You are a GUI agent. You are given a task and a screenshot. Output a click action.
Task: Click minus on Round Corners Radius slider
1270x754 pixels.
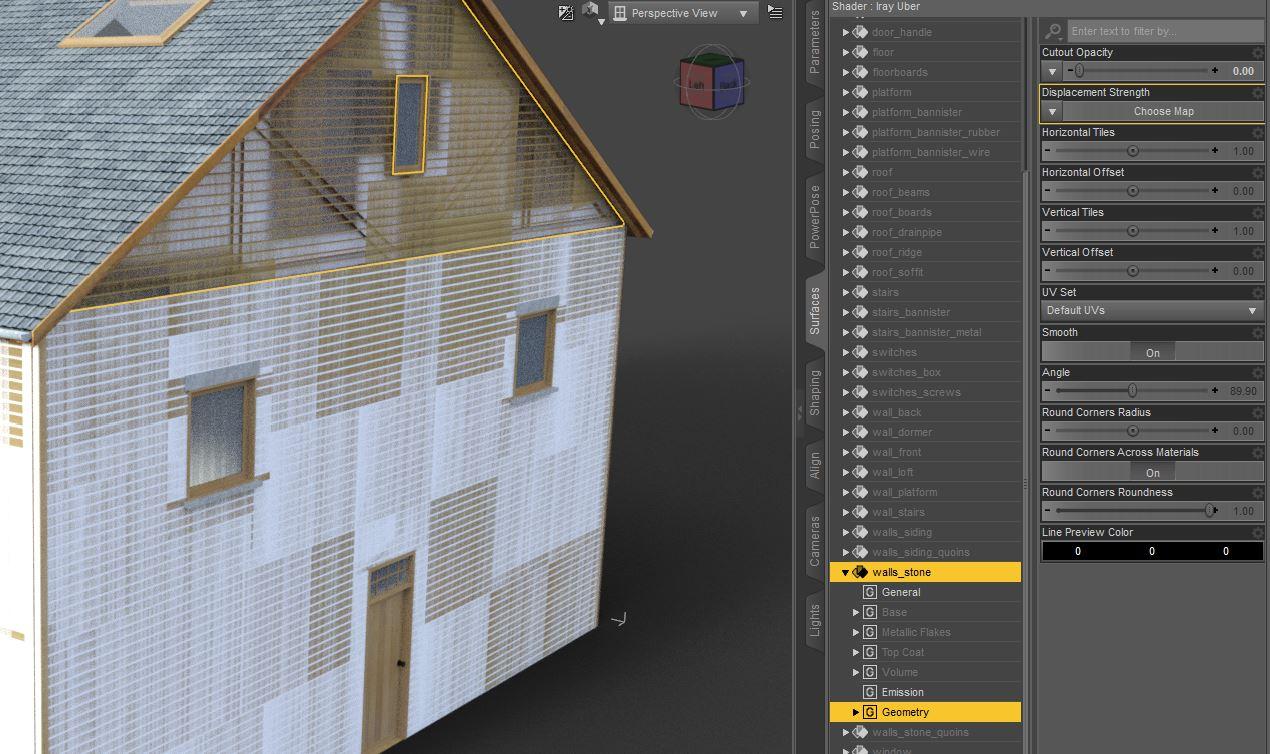1048,431
